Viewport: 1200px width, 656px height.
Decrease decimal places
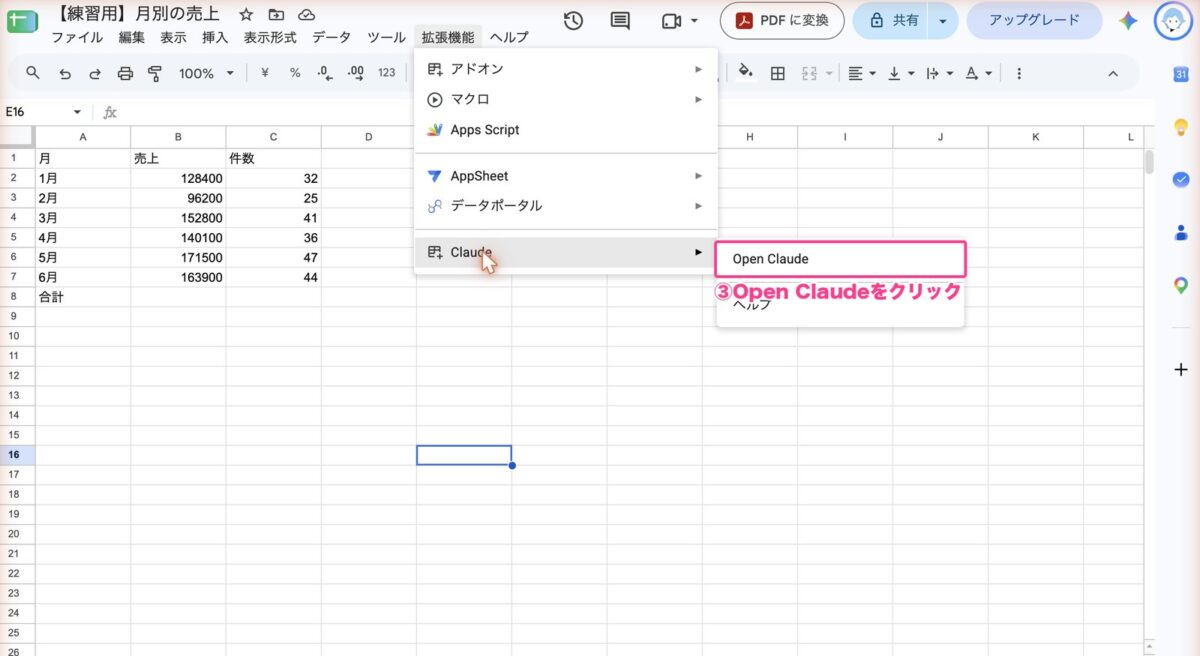[x=324, y=73]
